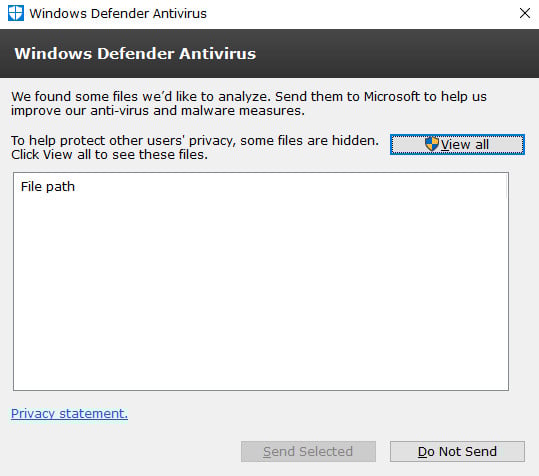
Task: Click the Send Selected button
Action: (x=308, y=451)
